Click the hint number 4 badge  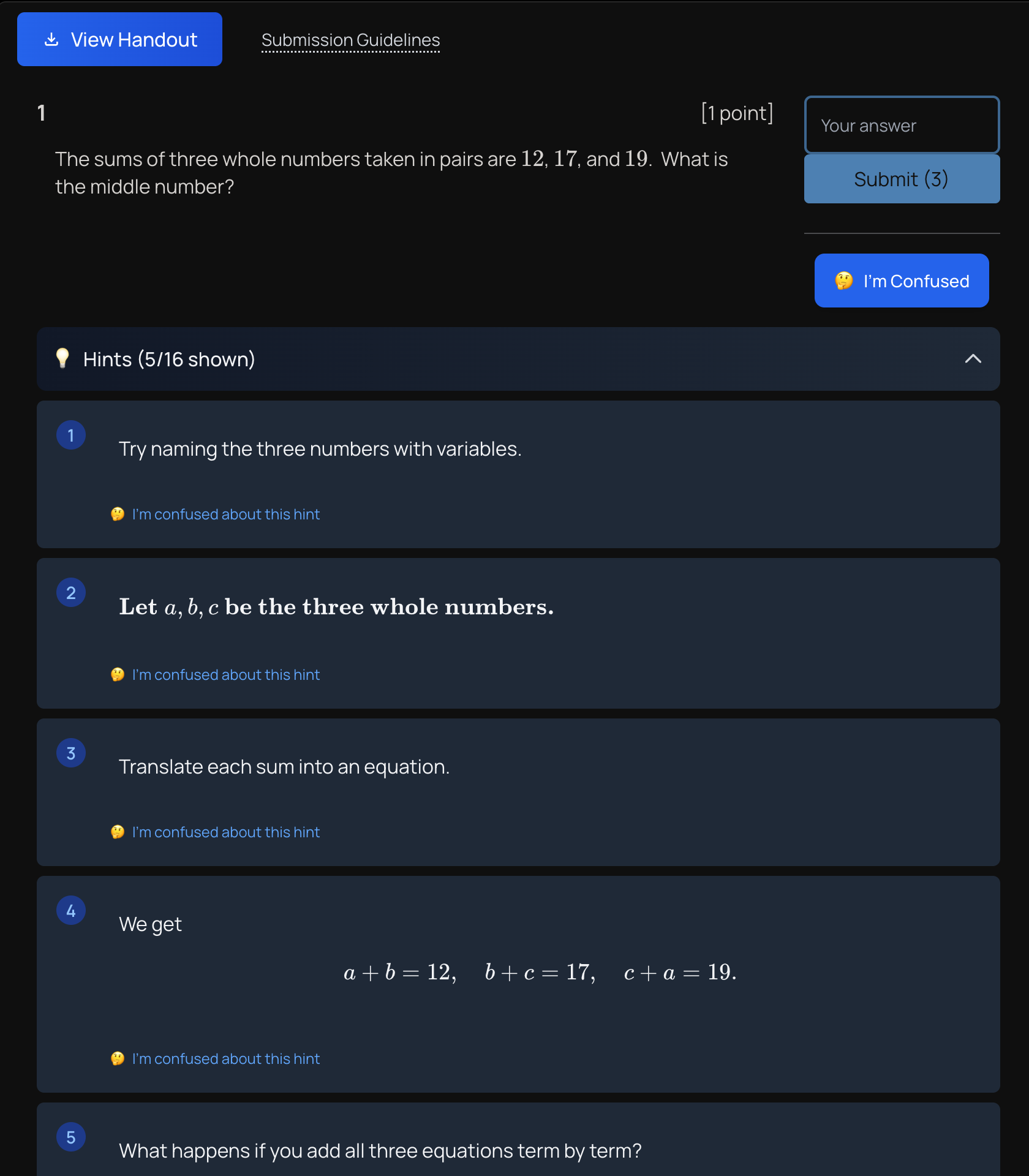[x=71, y=910]
